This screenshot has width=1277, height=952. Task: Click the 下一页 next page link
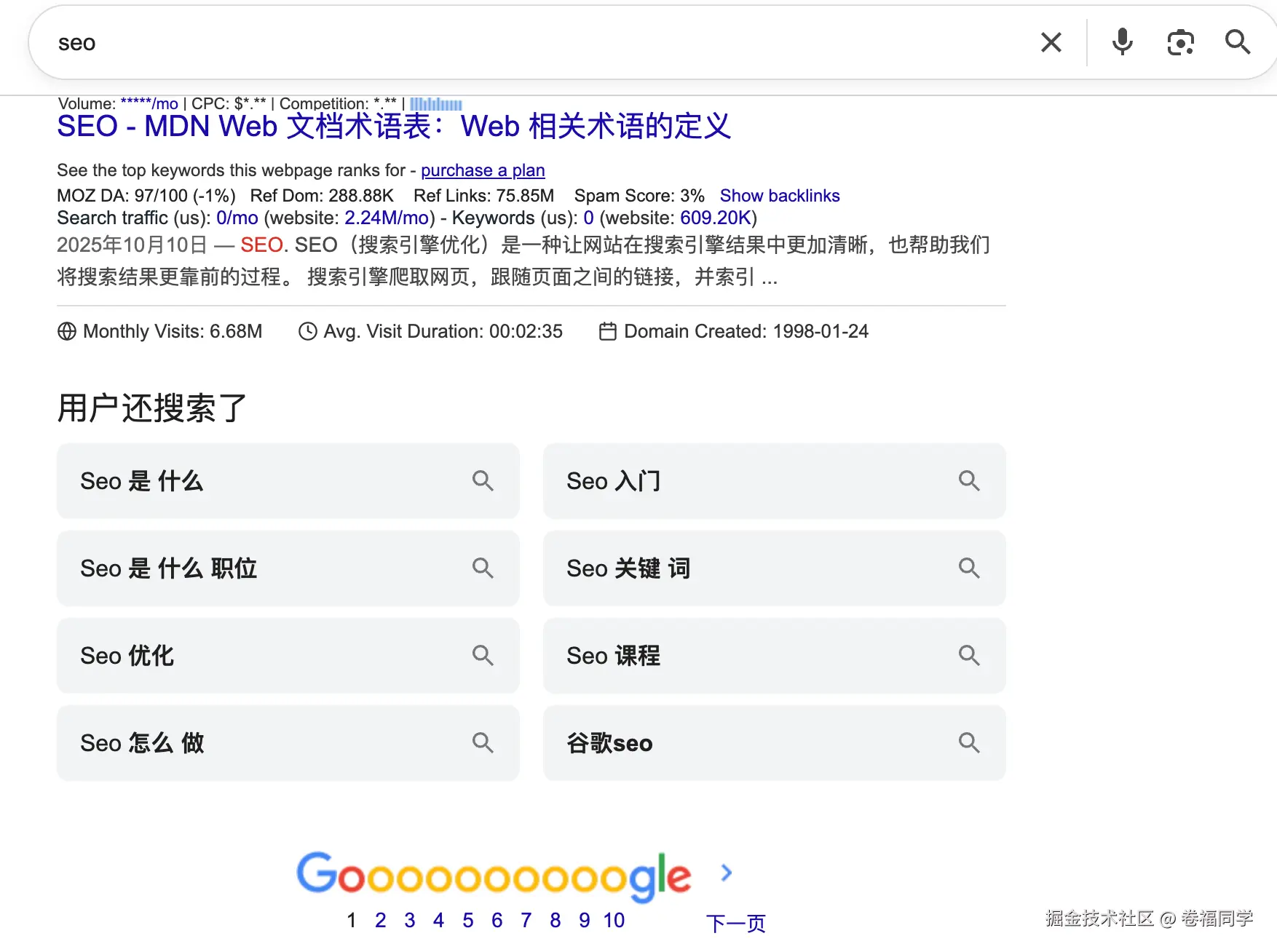pyautogui.click(x=736, y=923)
